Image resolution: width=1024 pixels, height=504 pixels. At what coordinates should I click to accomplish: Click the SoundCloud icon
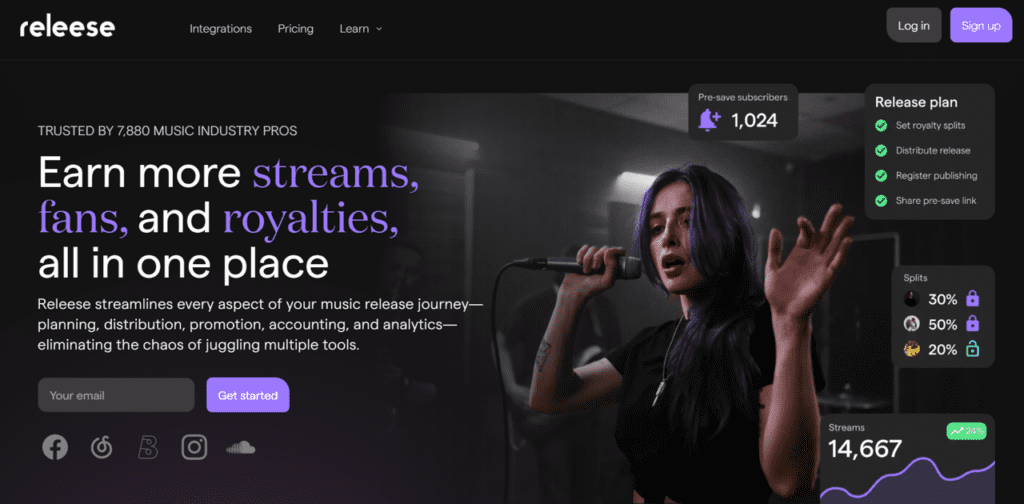click(240, 447)
